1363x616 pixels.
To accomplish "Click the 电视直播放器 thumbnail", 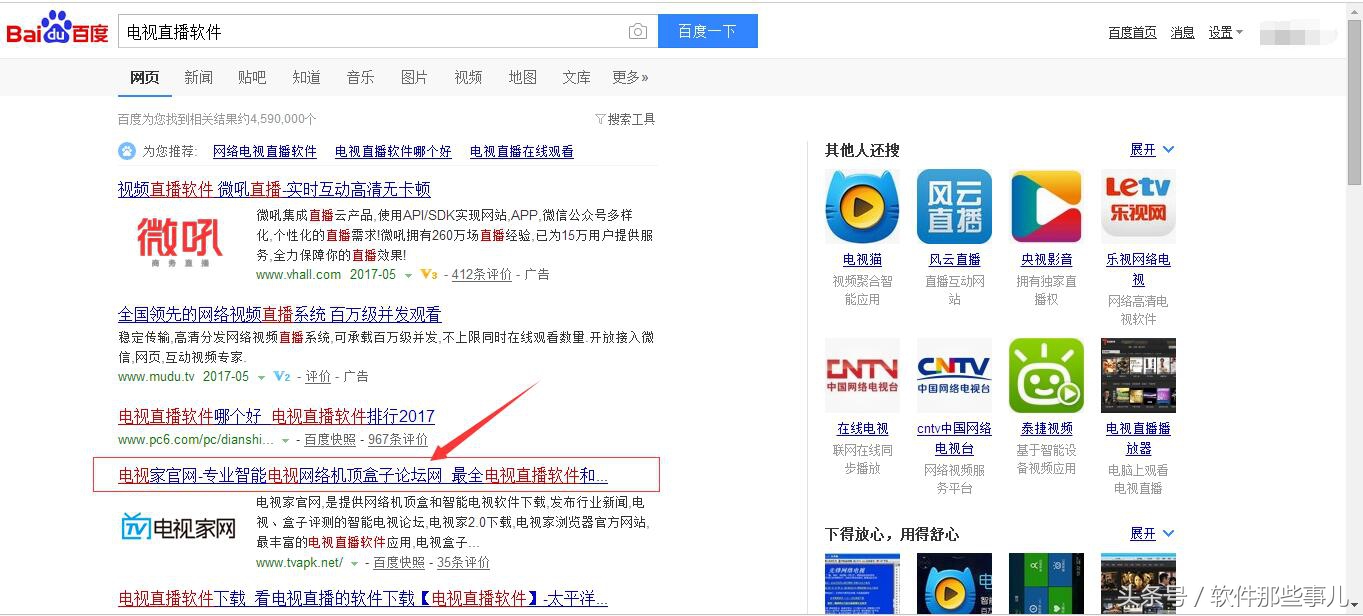I will (1138, 375).
